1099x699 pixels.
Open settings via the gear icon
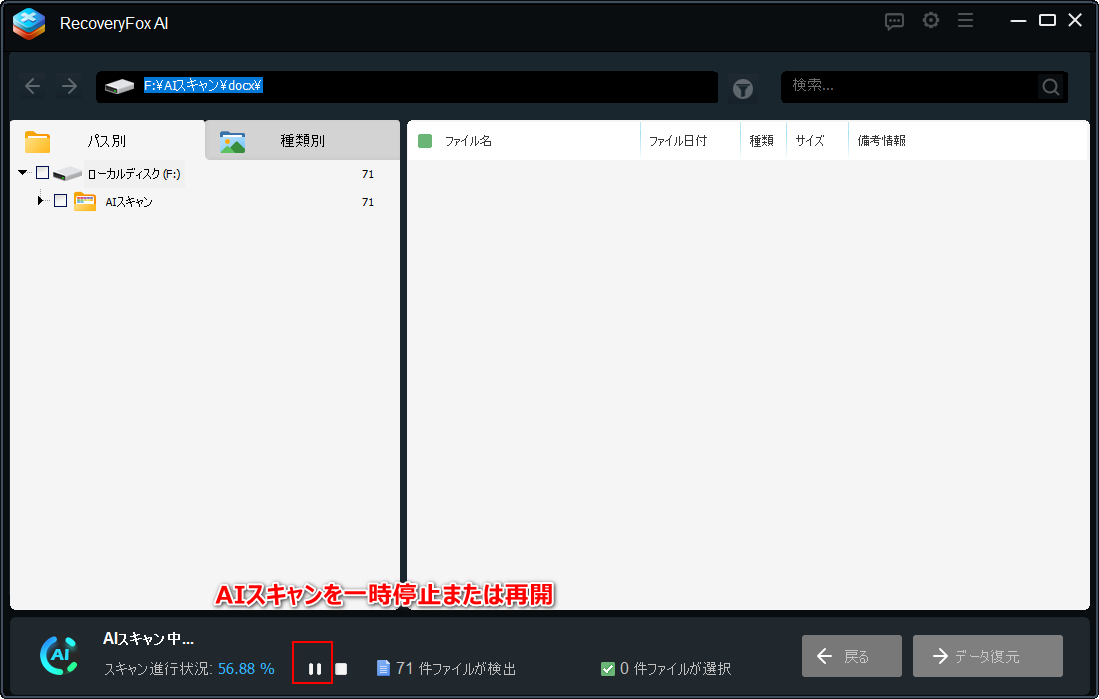[x=931, y=20]
